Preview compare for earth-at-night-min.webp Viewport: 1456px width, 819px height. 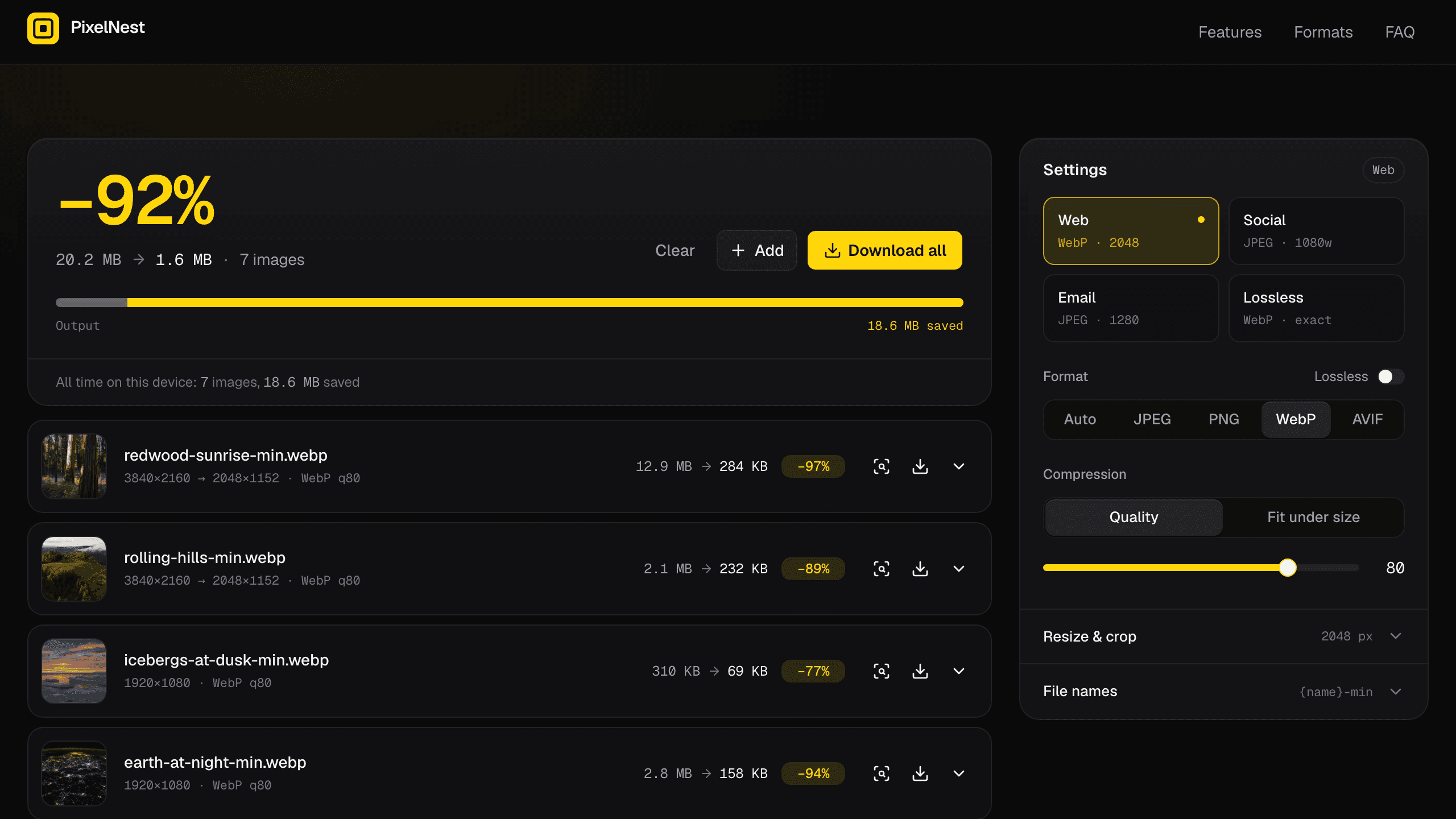pos(882,773)
